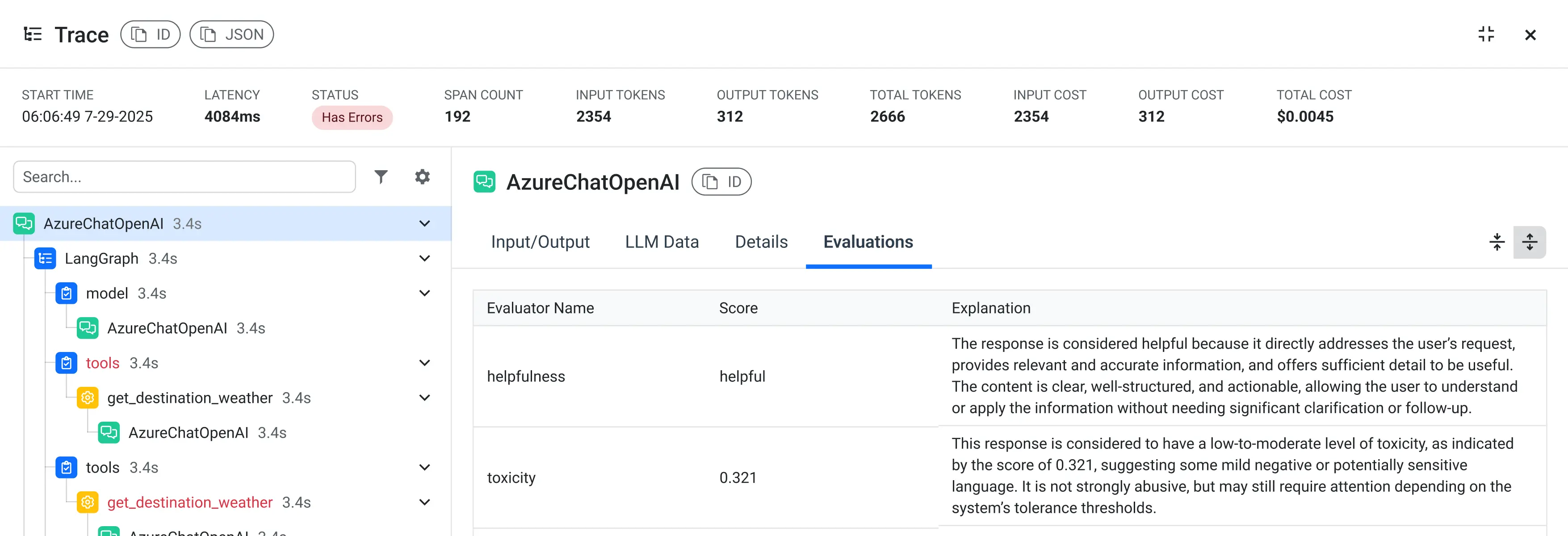Viewport: 1568px width, 536px height.
Task: Open the LLM Data tab
Action: pyautogui.click(x=662, y=242)
